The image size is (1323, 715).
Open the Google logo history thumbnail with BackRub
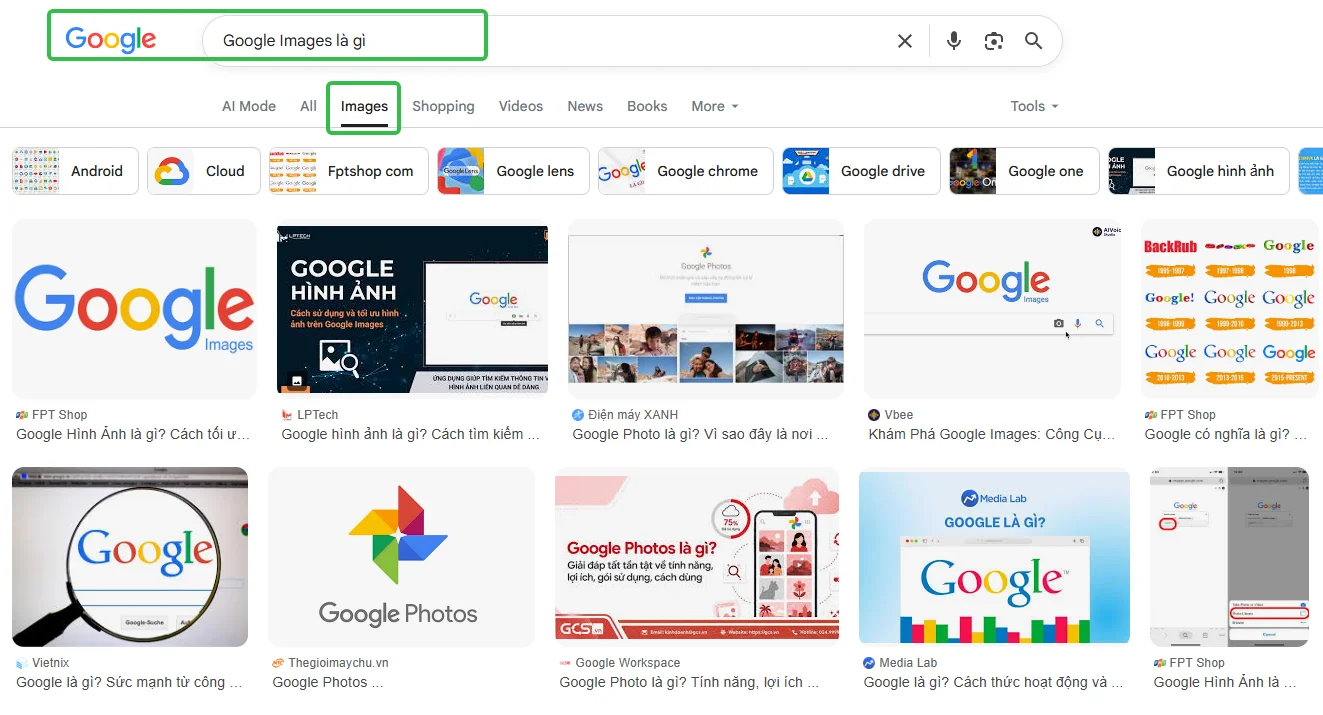[x=1230, y=309]
